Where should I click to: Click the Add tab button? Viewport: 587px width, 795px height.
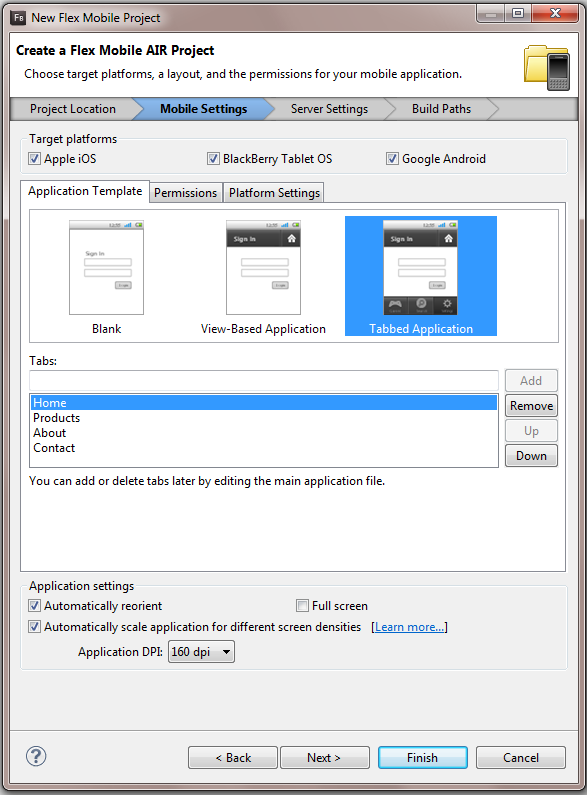point(531,380)
